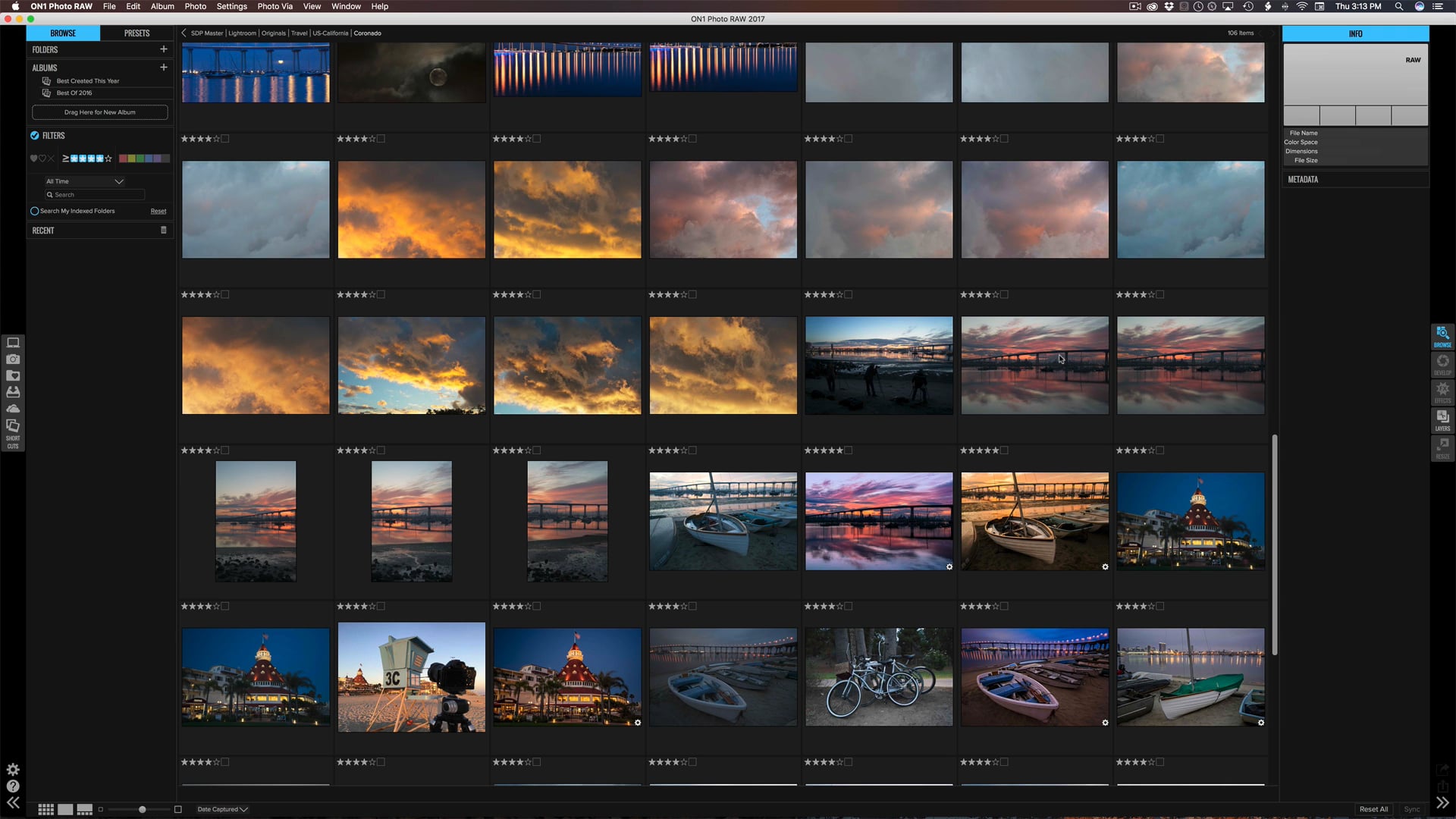This screenshot has height=819, width=1456.
Task: Click the export icon at bottom right
Action: (x=1442, y=770)
